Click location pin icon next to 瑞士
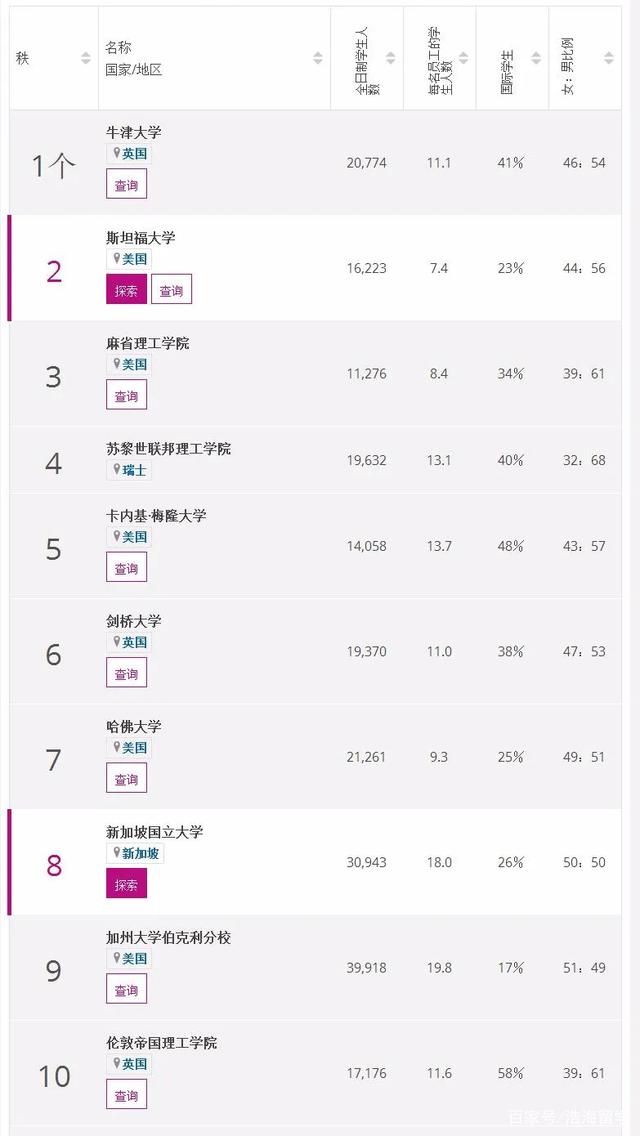This screenshot has height=1136, width=640. click(x=117, y=470)
